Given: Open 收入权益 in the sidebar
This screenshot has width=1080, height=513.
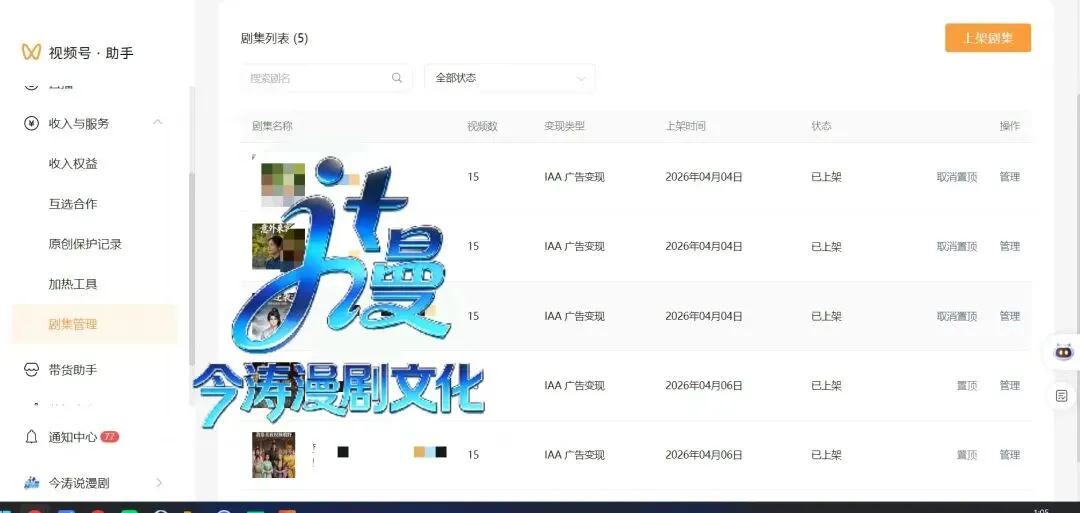Looking at the screenshot, I should coord(73,164).
